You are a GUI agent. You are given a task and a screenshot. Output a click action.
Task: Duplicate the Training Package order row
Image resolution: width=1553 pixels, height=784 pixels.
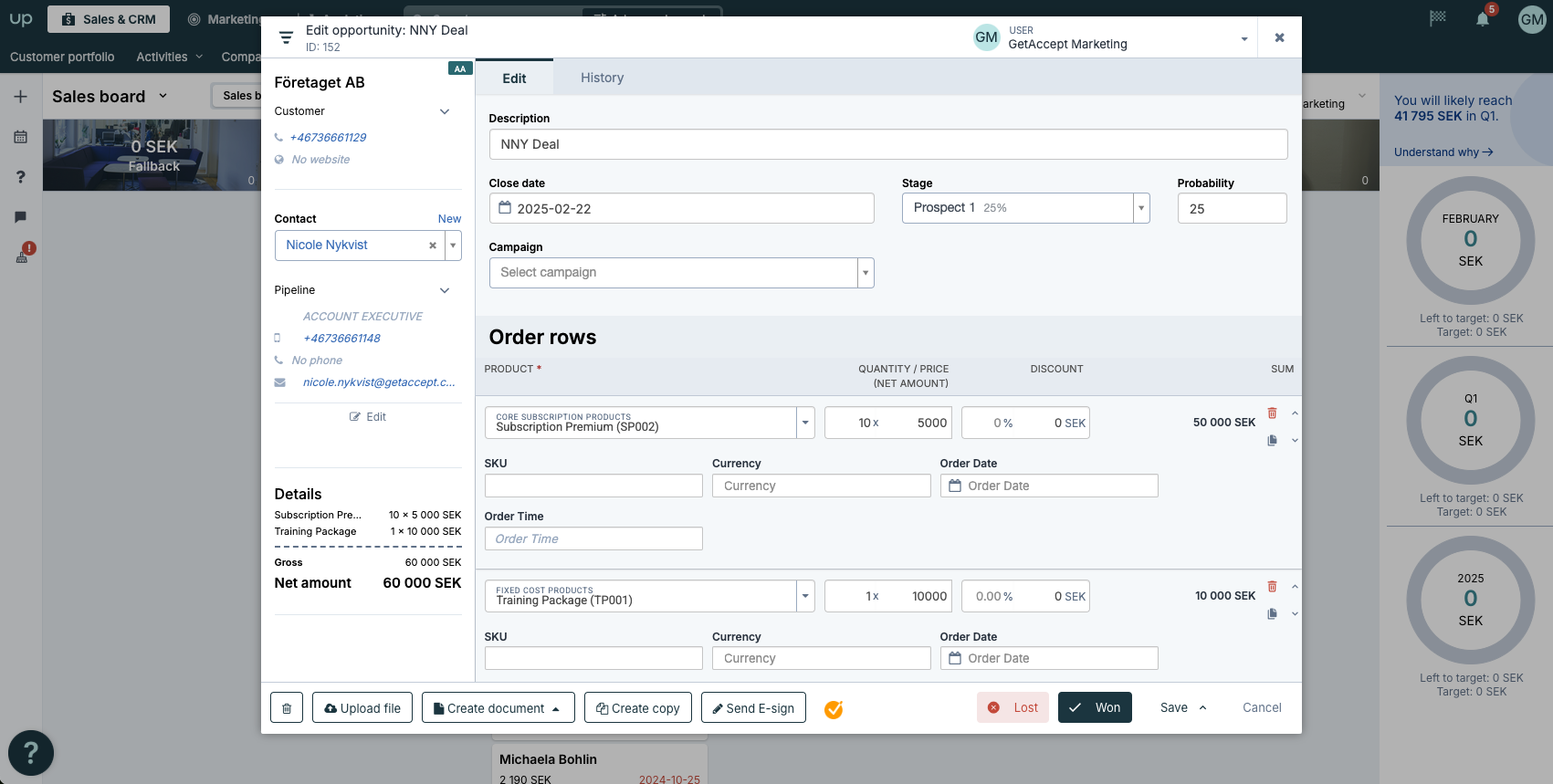pos(1272,614)
